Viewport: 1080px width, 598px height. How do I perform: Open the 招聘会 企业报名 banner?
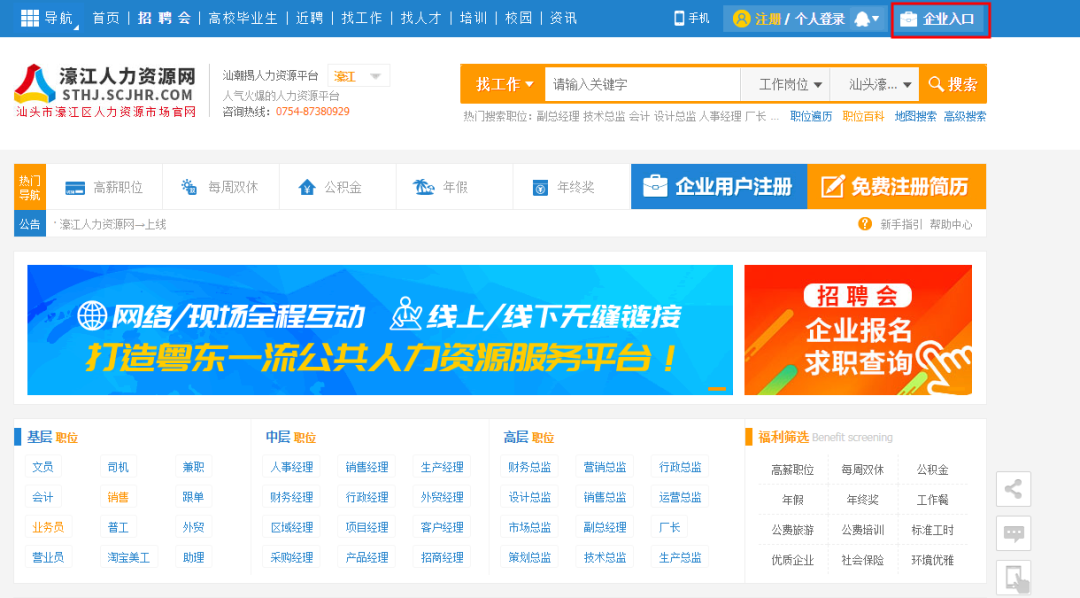[x=858, y=330]
